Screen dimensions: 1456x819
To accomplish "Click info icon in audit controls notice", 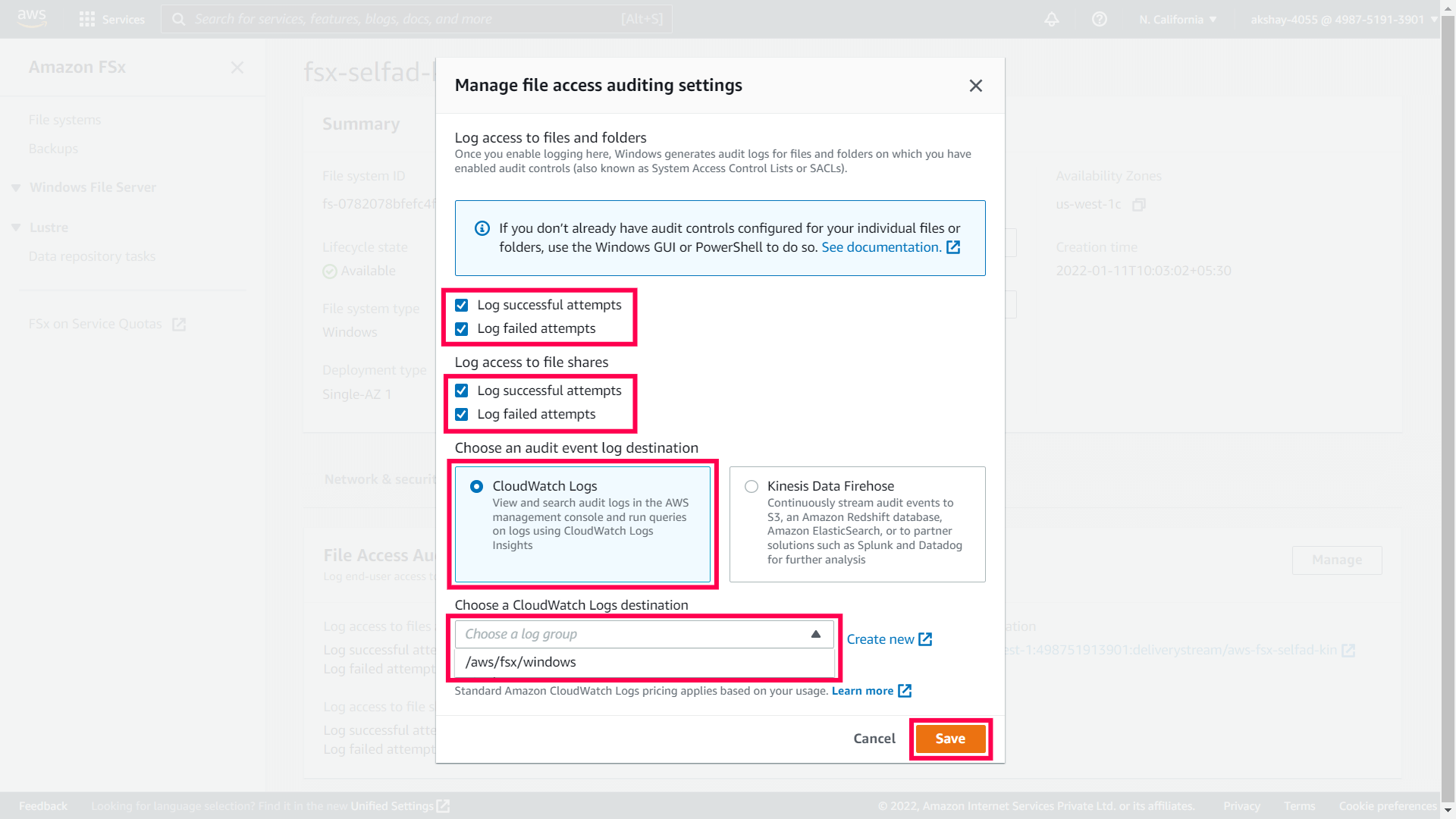I will pos(482,228).
